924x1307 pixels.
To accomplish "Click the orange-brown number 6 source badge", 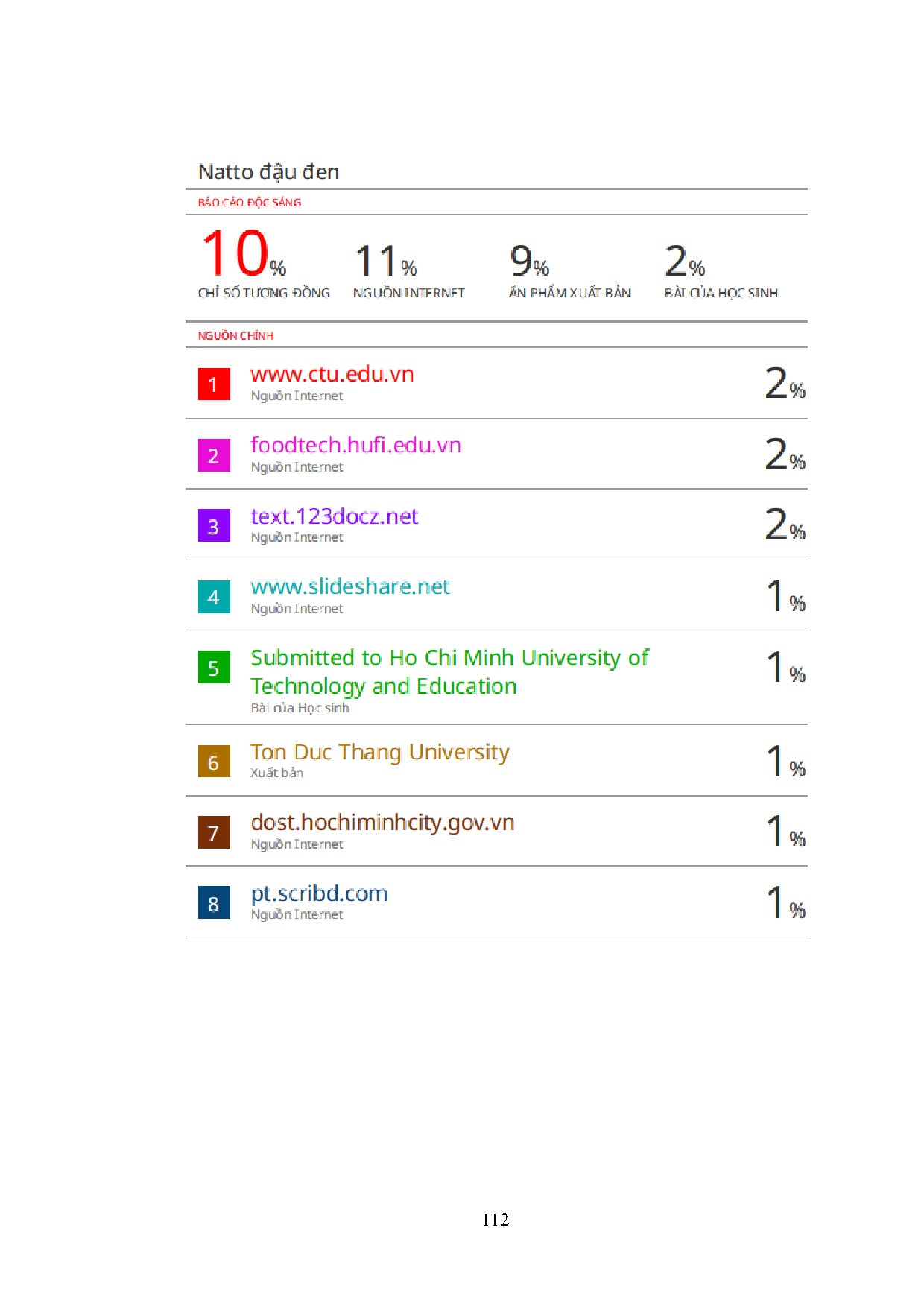I will (x=214, y=762).
